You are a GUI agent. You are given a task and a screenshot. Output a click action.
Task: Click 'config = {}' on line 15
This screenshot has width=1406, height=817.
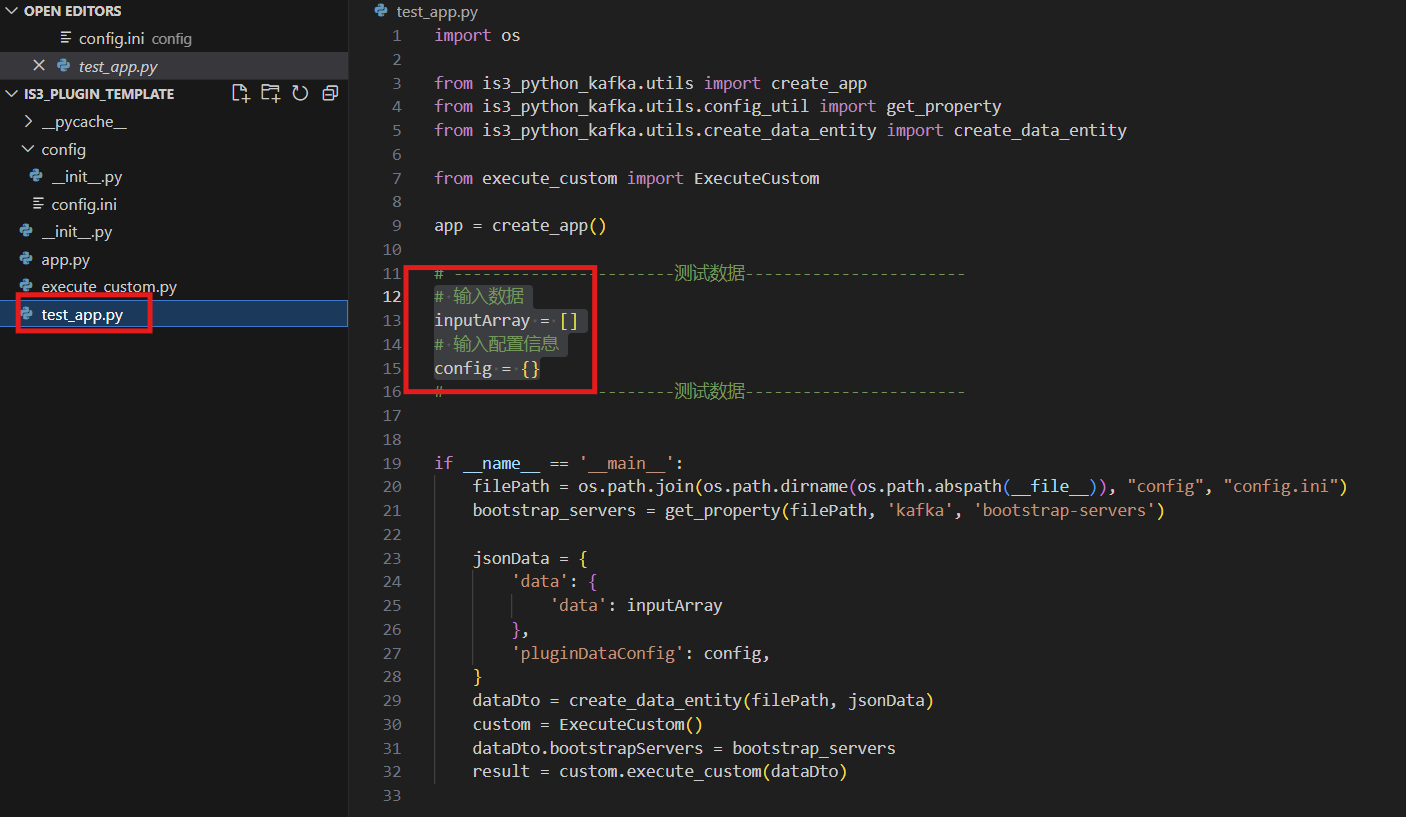(x=487, y=368)
